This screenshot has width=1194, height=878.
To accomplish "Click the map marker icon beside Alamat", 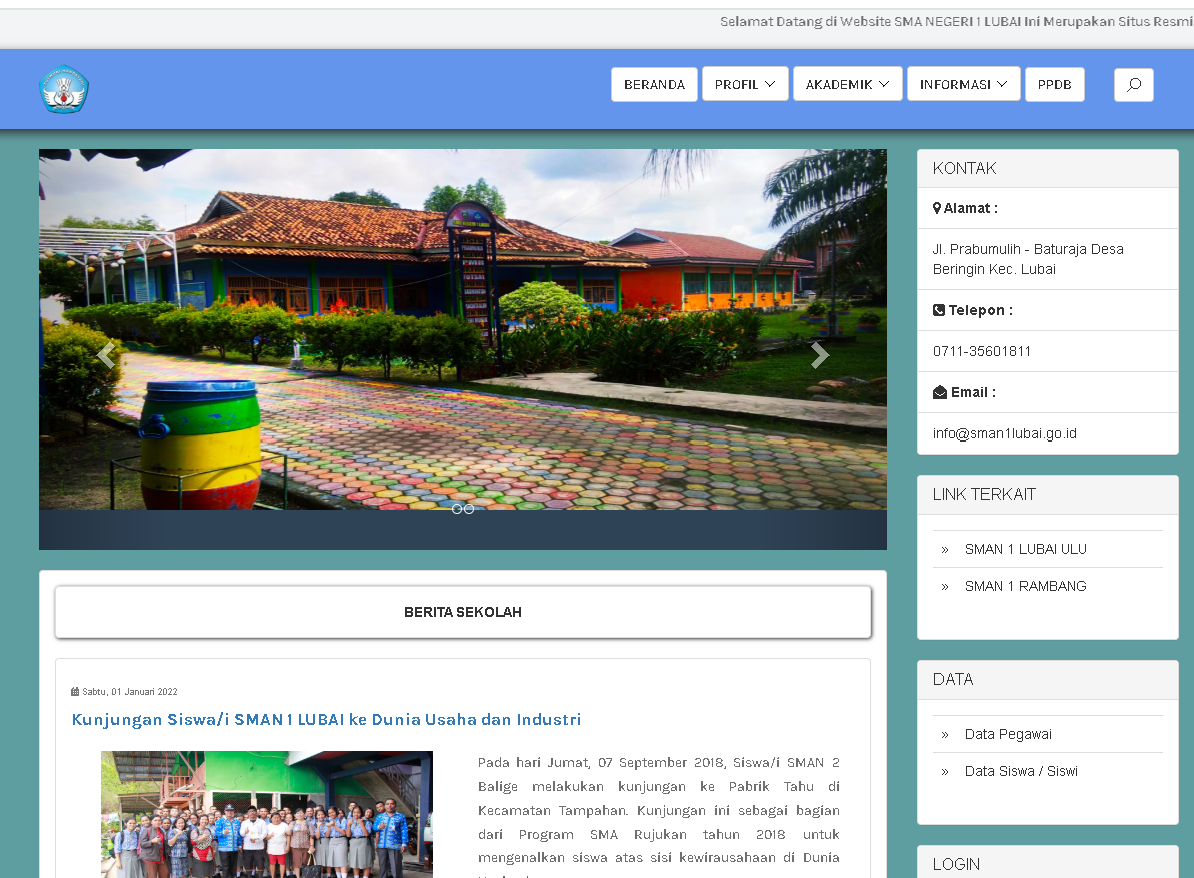I will tap(937, 209).
